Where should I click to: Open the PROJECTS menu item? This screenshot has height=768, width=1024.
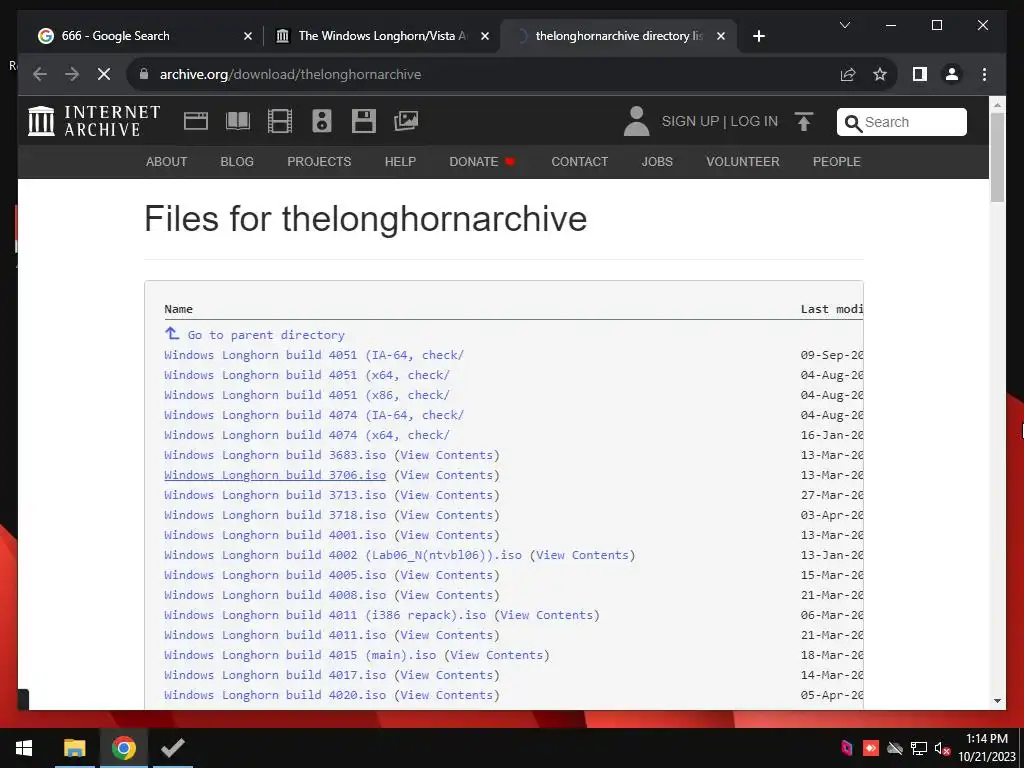point(319,162)
